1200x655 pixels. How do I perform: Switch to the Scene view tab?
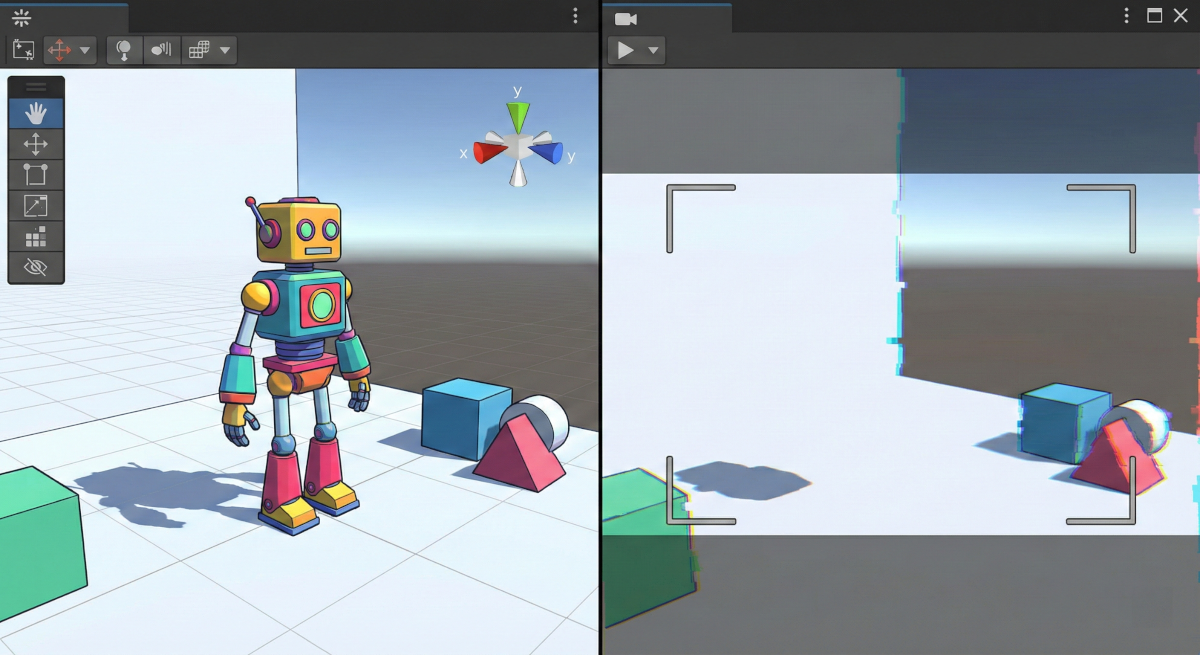pos(22,18)
